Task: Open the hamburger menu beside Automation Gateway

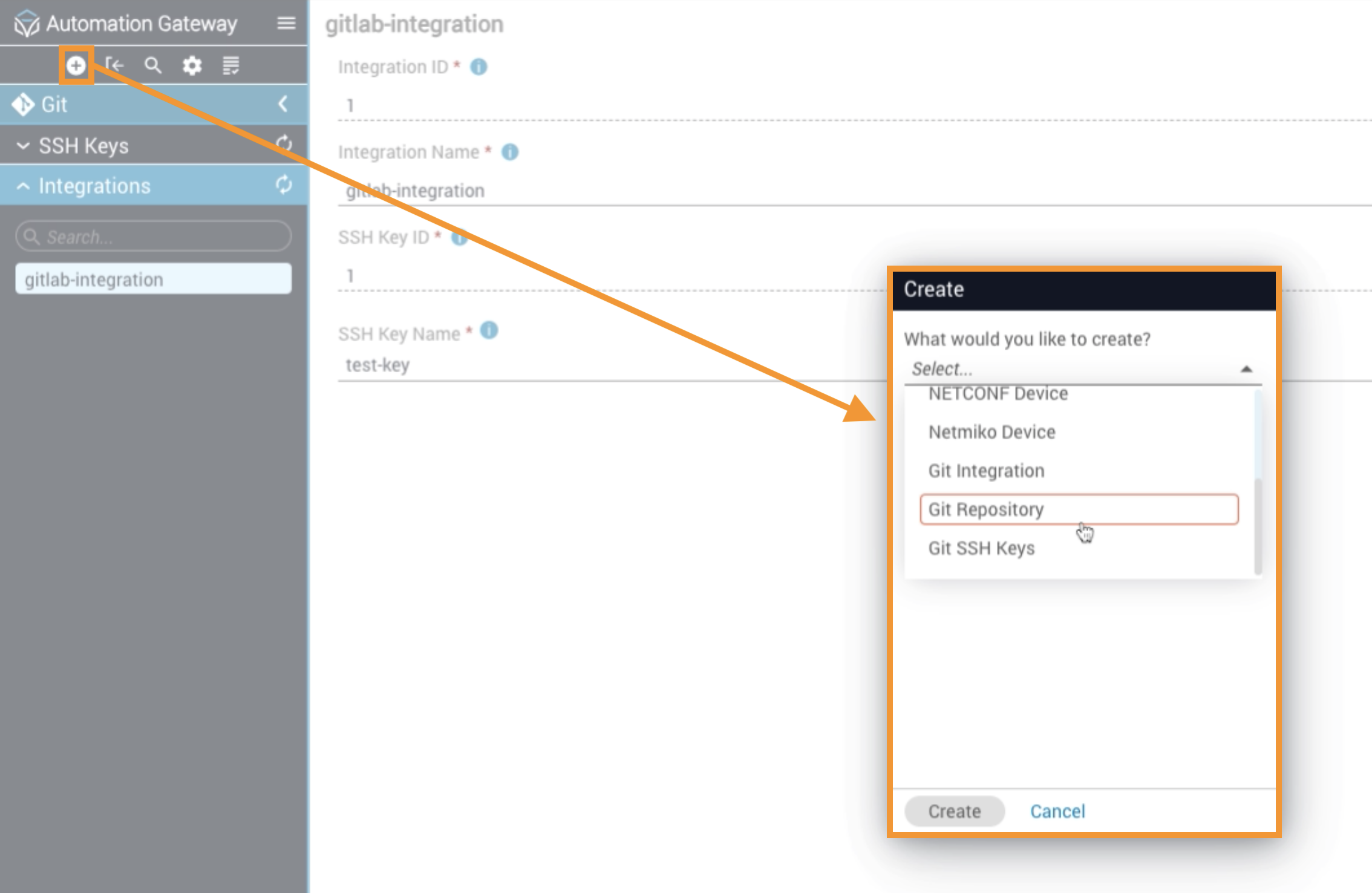Action: coord(286,24)
